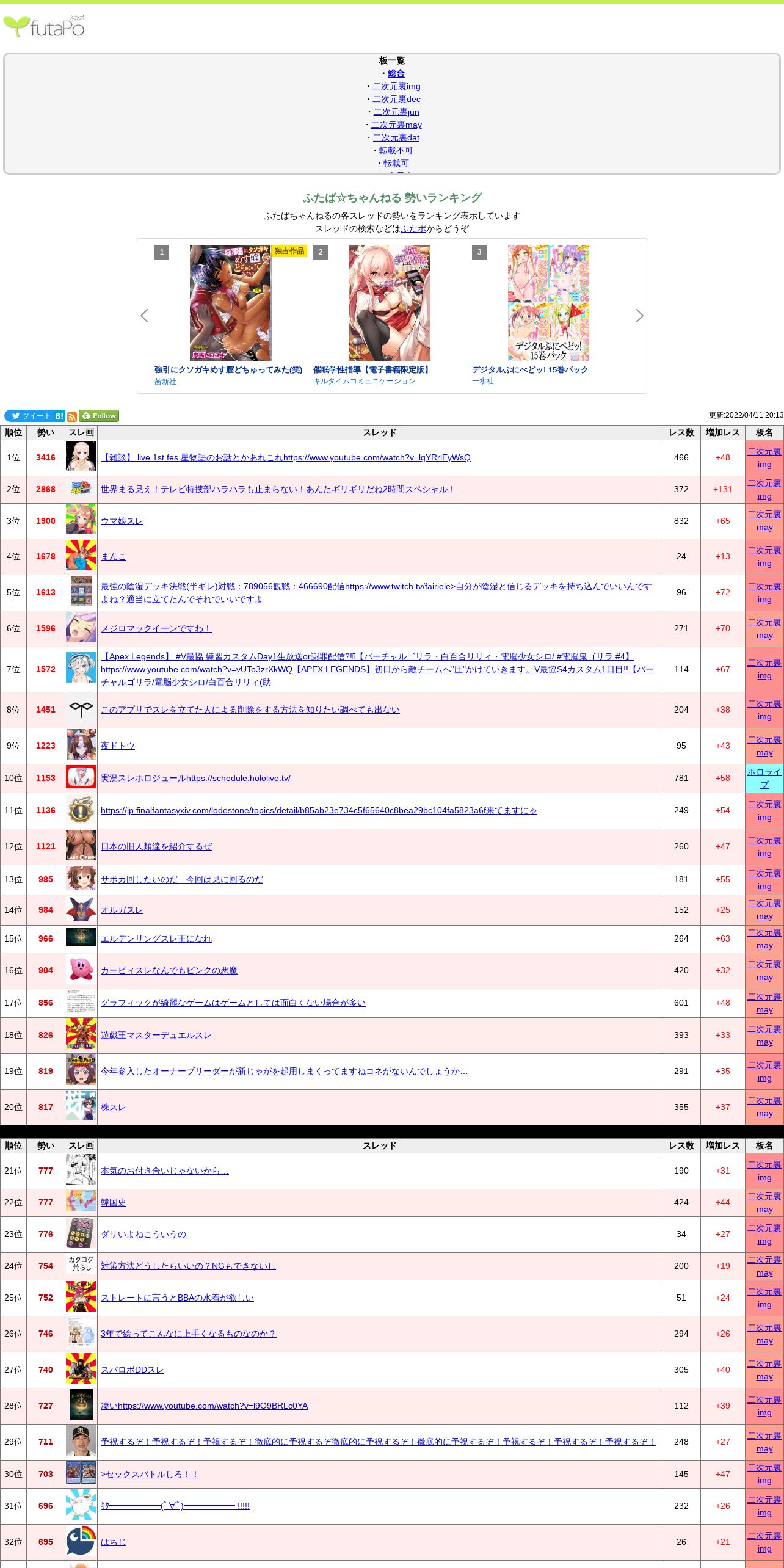Open the カービィスレなんでもピンクの悪魔 thread
The width and height of the screenshot is (784, 1568).
pos(169,970)
